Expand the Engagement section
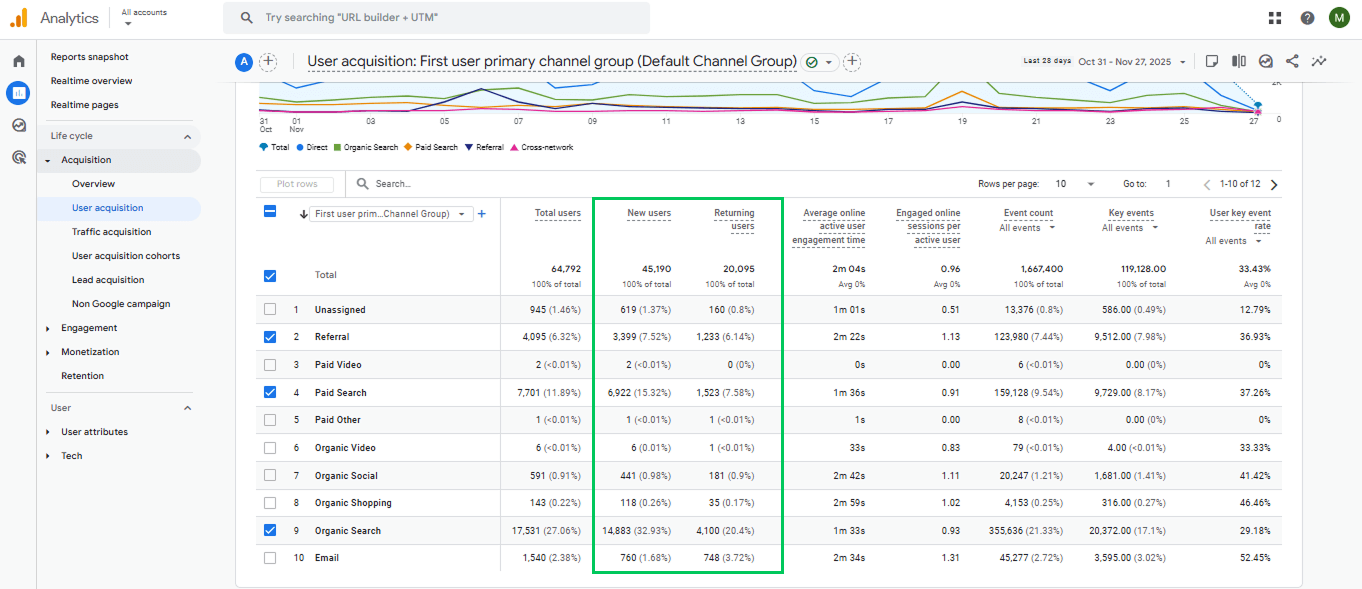Screen dimensions: 1362x589 (x=88, y=328)
